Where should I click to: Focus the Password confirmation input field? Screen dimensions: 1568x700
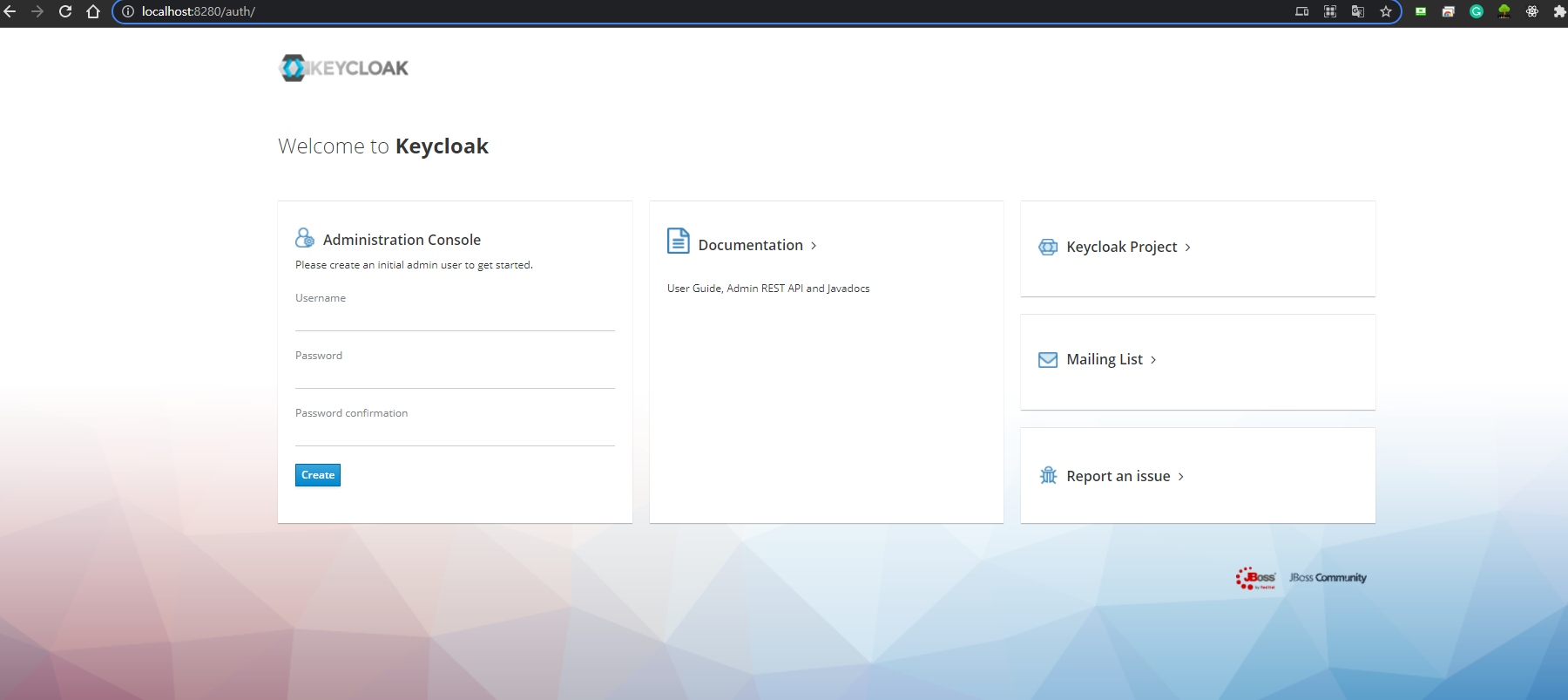(455, 434)
